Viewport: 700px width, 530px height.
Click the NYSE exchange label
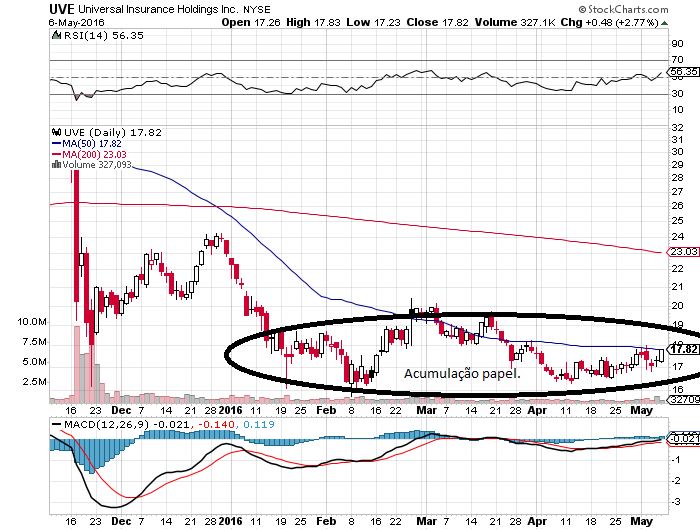tap(257, 9)
